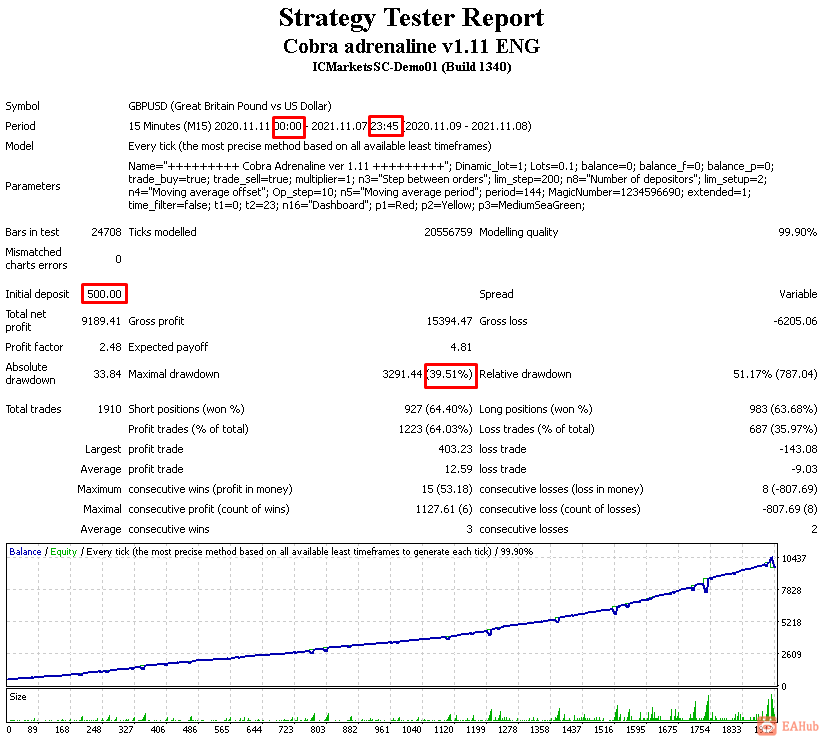The height and width of the screenshot is (741, 828).
Task: Click the symbol value 'GBPUSD (Great Britain Pound vs US Dollar)'
Action: coord(230,106)
